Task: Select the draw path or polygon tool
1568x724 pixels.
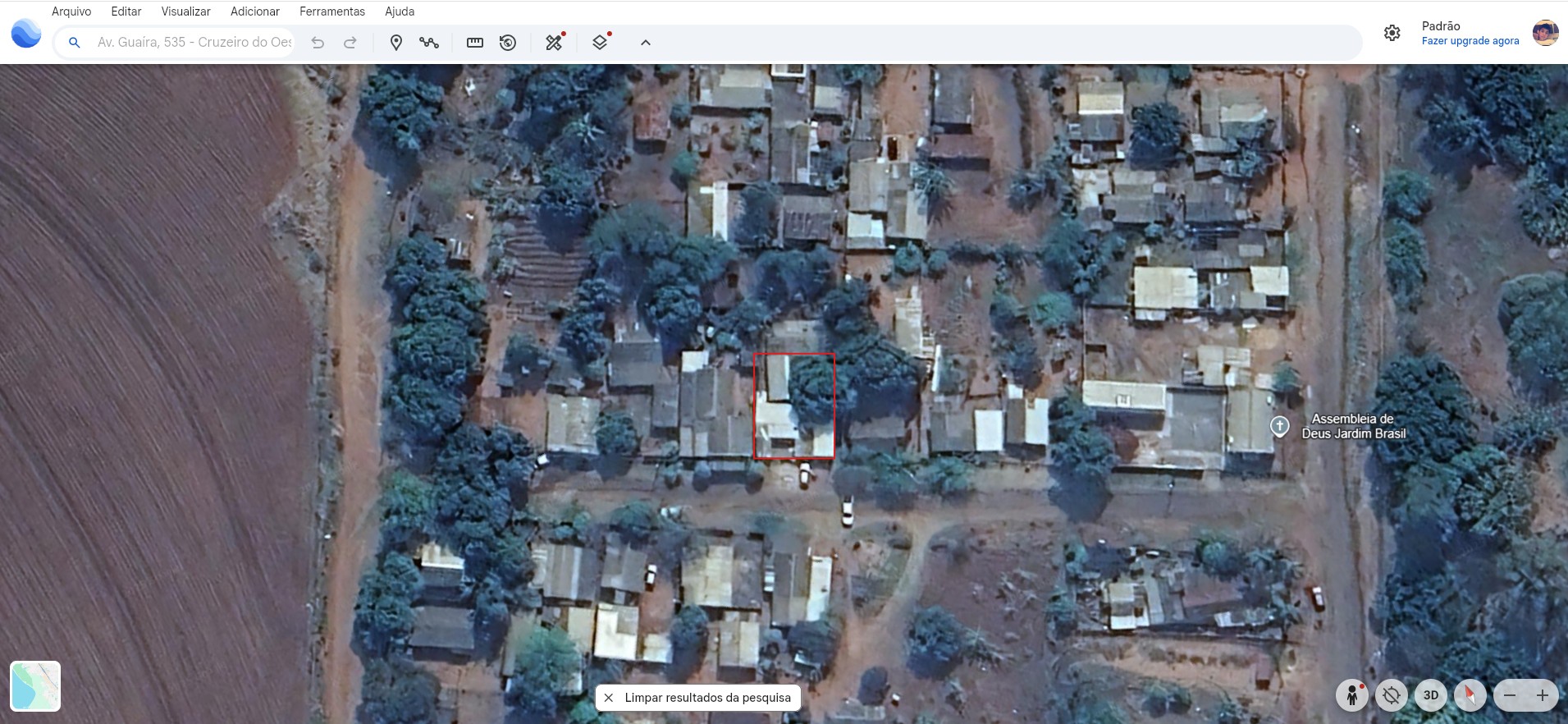Action: (429, 43)
